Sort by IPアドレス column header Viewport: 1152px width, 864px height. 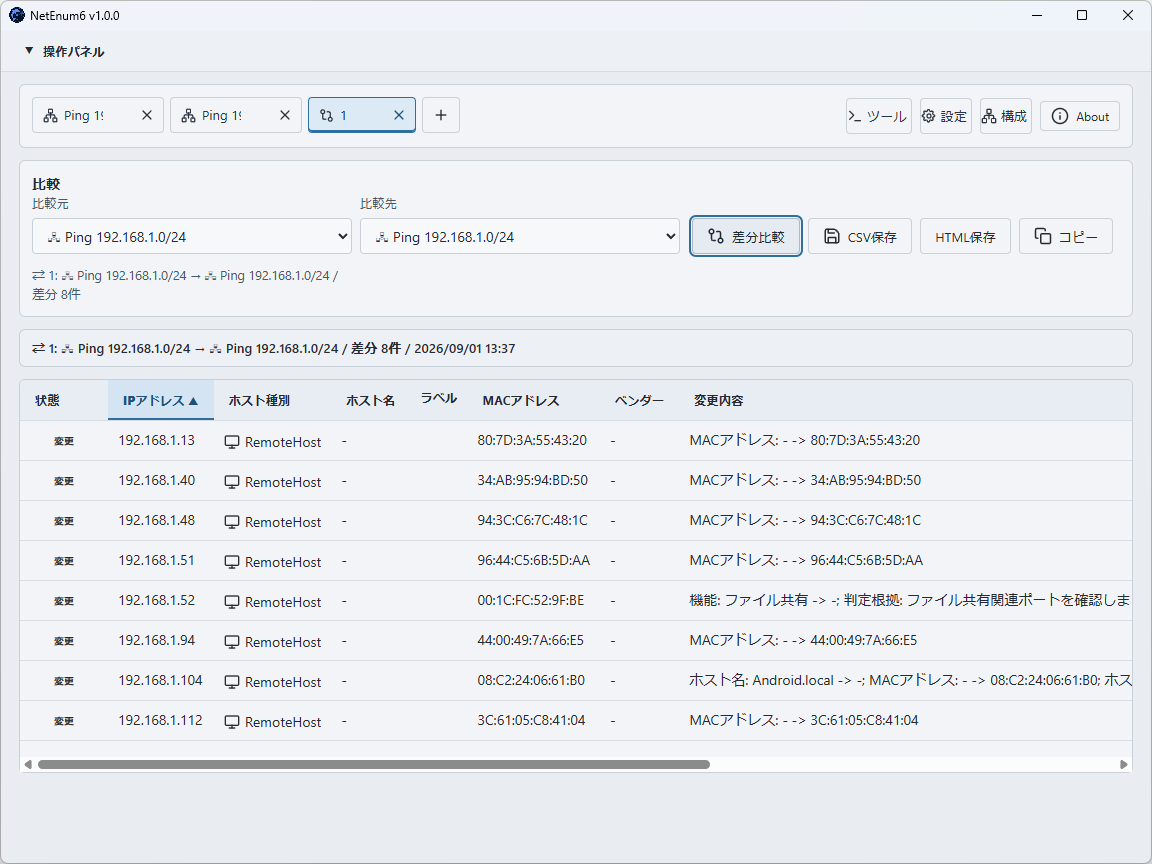click(161, 400)
